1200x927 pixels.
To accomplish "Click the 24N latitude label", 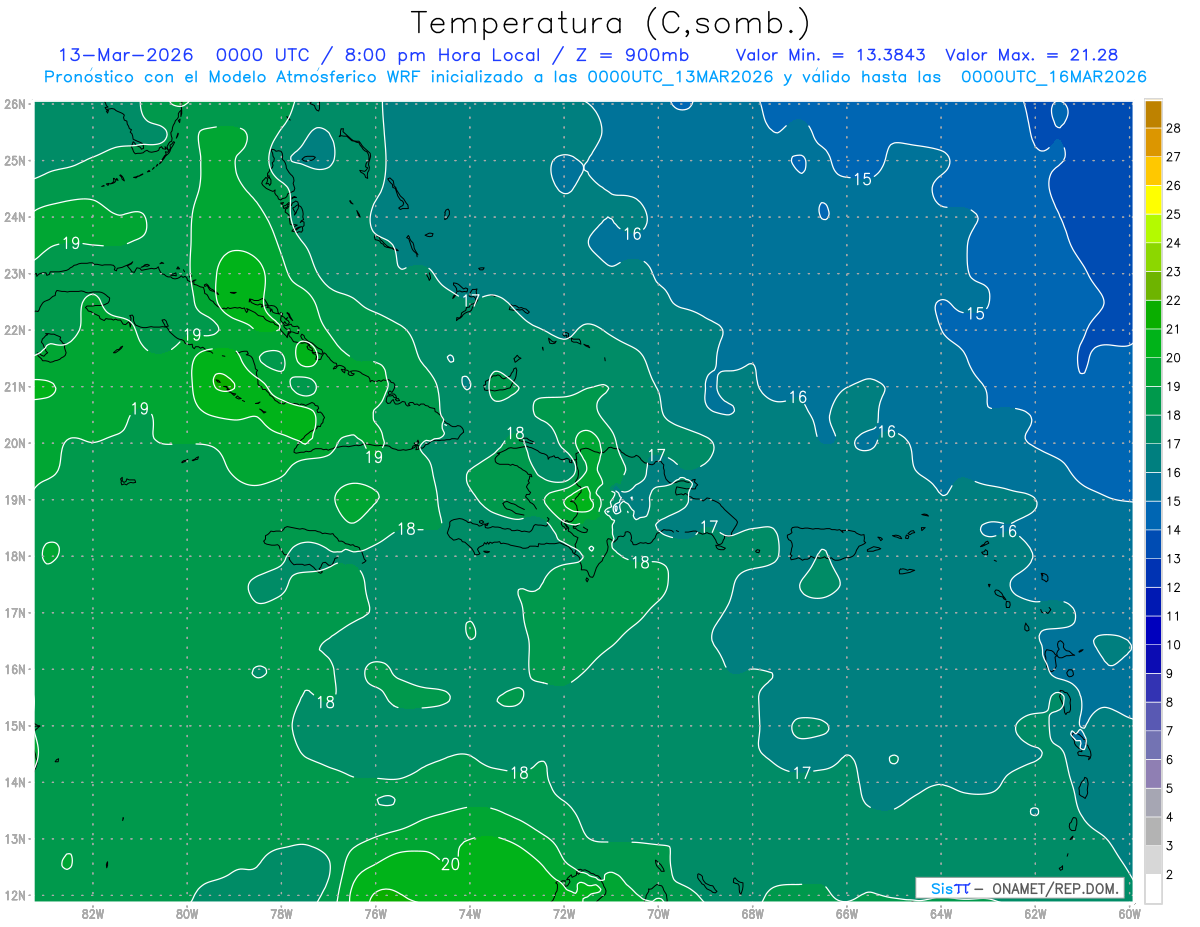I will pyautogui.click(x=14, y=217).
